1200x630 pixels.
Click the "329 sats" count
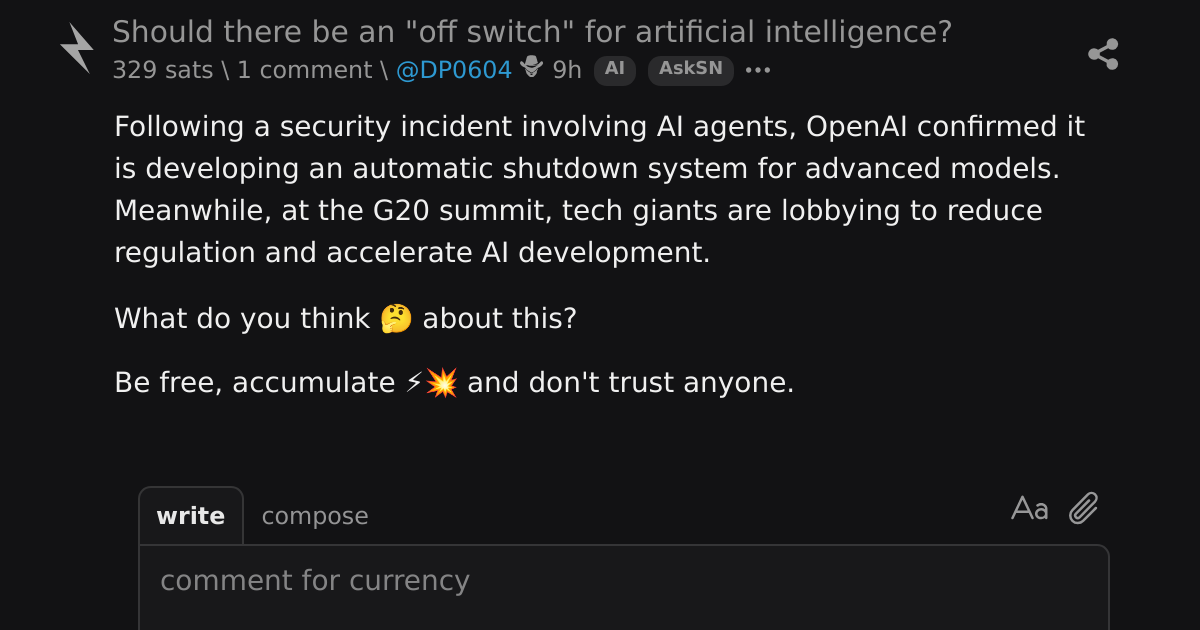coord(162,70)
